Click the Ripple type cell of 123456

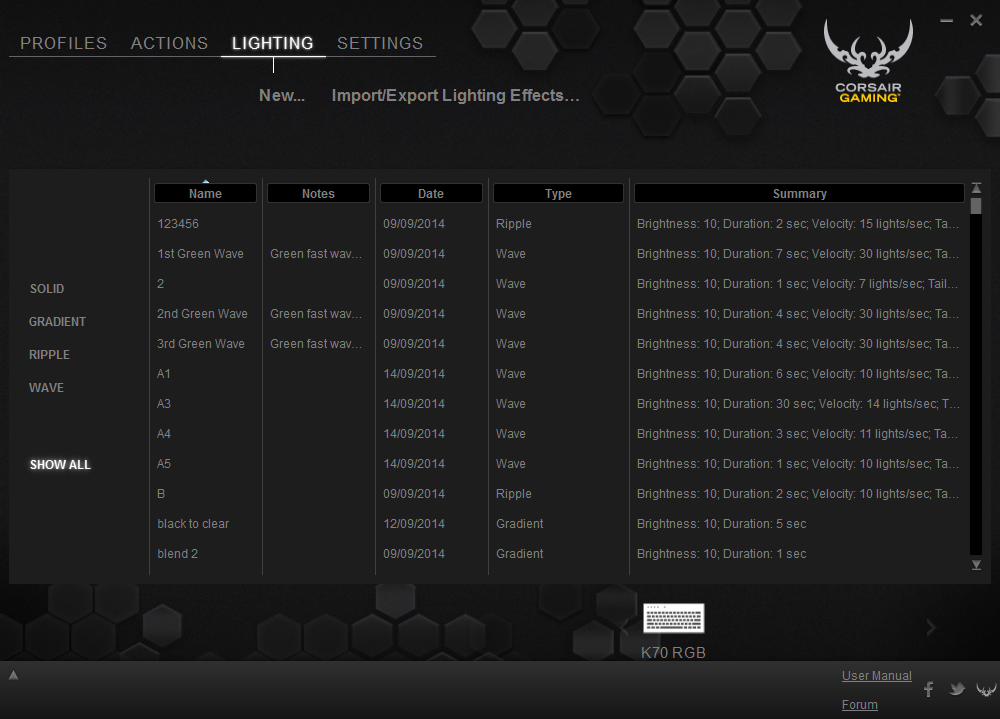coord(513,224)
